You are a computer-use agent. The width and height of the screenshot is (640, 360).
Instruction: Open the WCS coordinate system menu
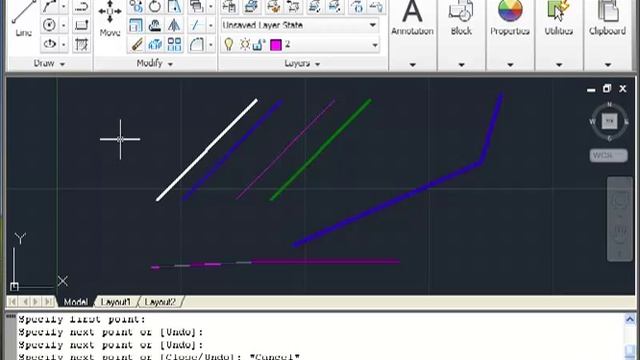[x=608, y=156]
